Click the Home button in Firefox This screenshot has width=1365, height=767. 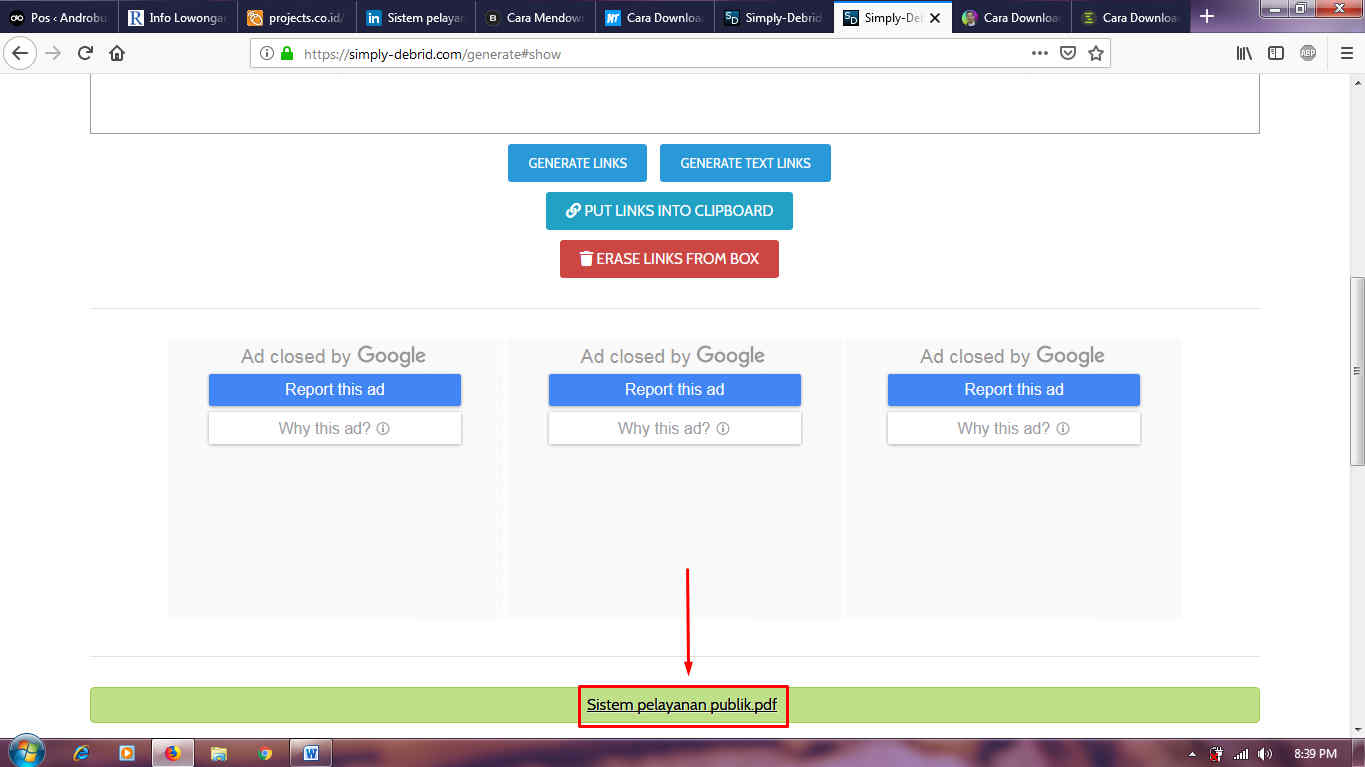click(115, 53)
